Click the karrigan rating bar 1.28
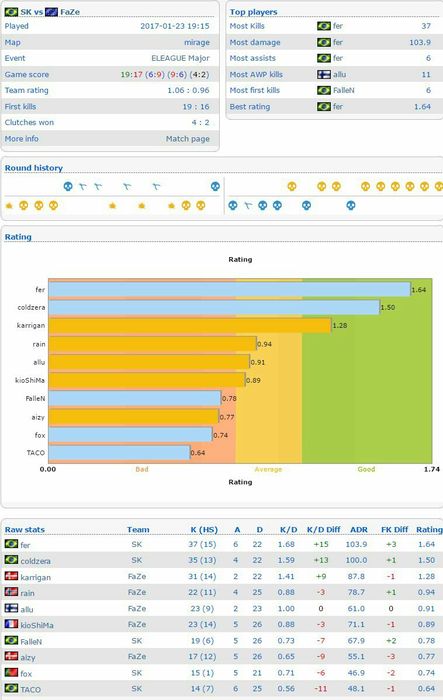443x700 pixels. pos(190,325)
